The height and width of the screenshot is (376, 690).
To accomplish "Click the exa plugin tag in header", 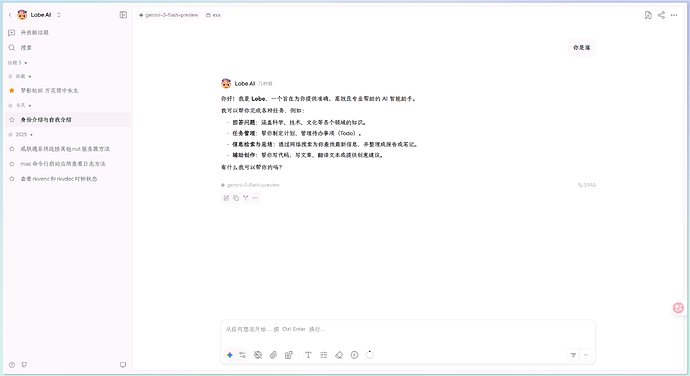I will [x=213, y=15].
